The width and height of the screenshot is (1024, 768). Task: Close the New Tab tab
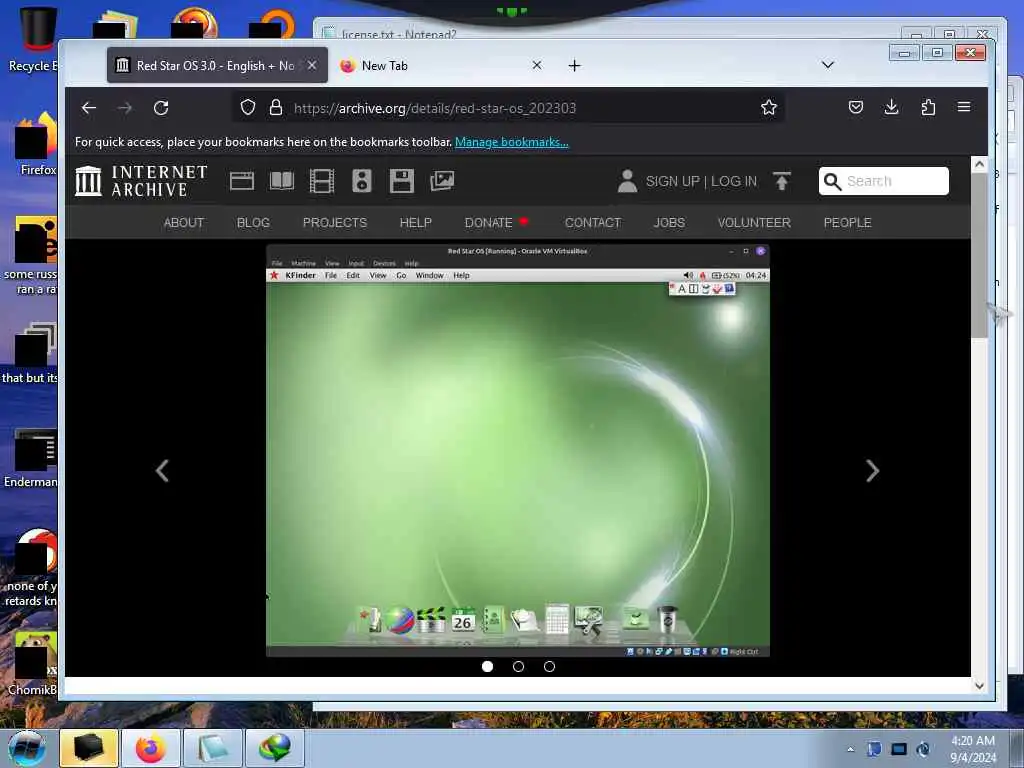537,65
